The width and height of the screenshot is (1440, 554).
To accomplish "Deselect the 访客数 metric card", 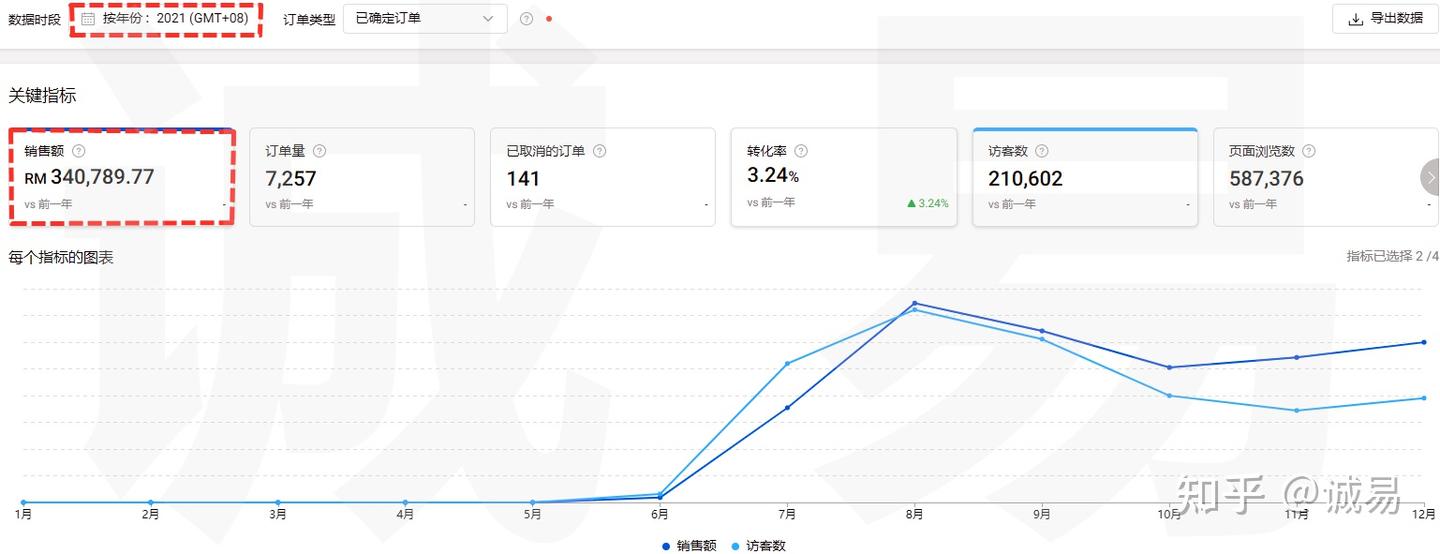I will (x=1085, y=177).
